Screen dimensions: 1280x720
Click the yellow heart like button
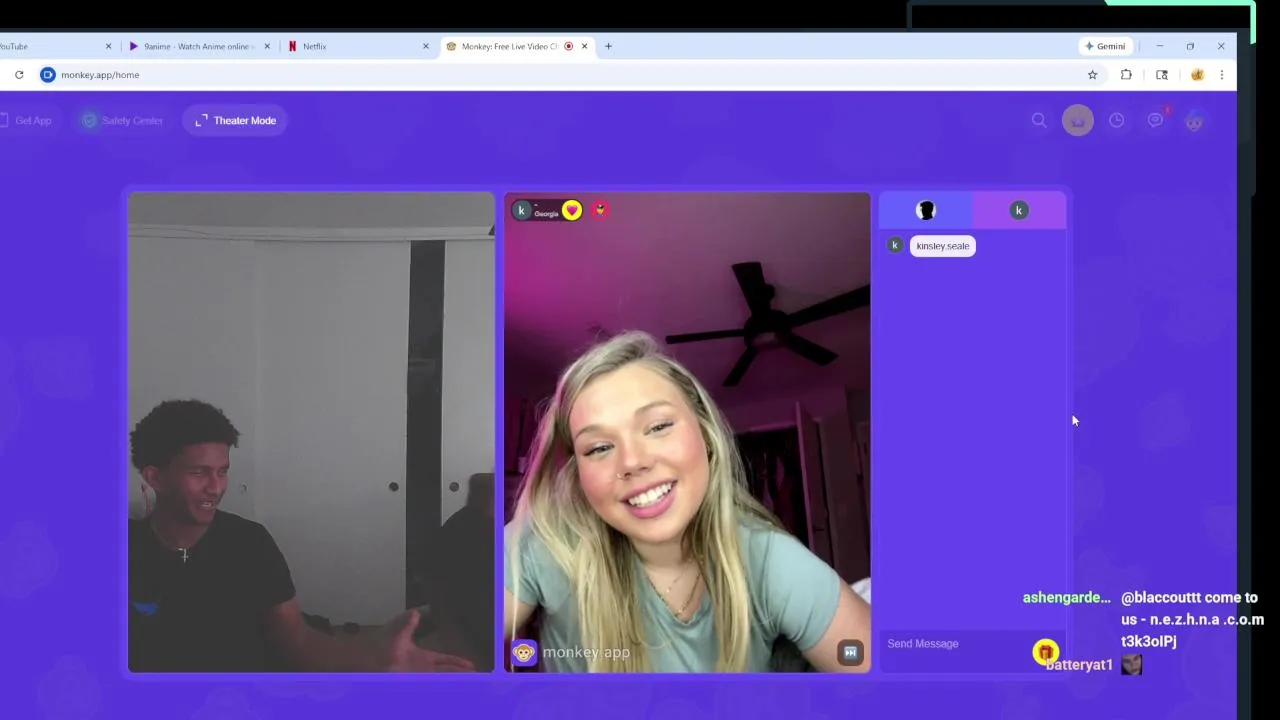pos(572,210)
